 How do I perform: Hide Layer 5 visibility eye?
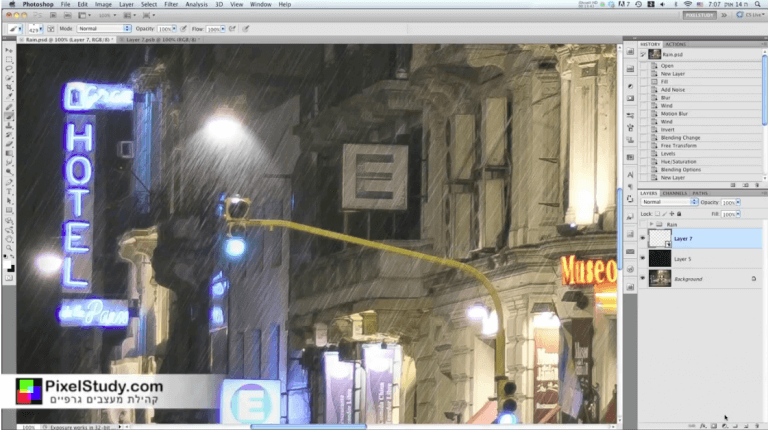[643, 259]
